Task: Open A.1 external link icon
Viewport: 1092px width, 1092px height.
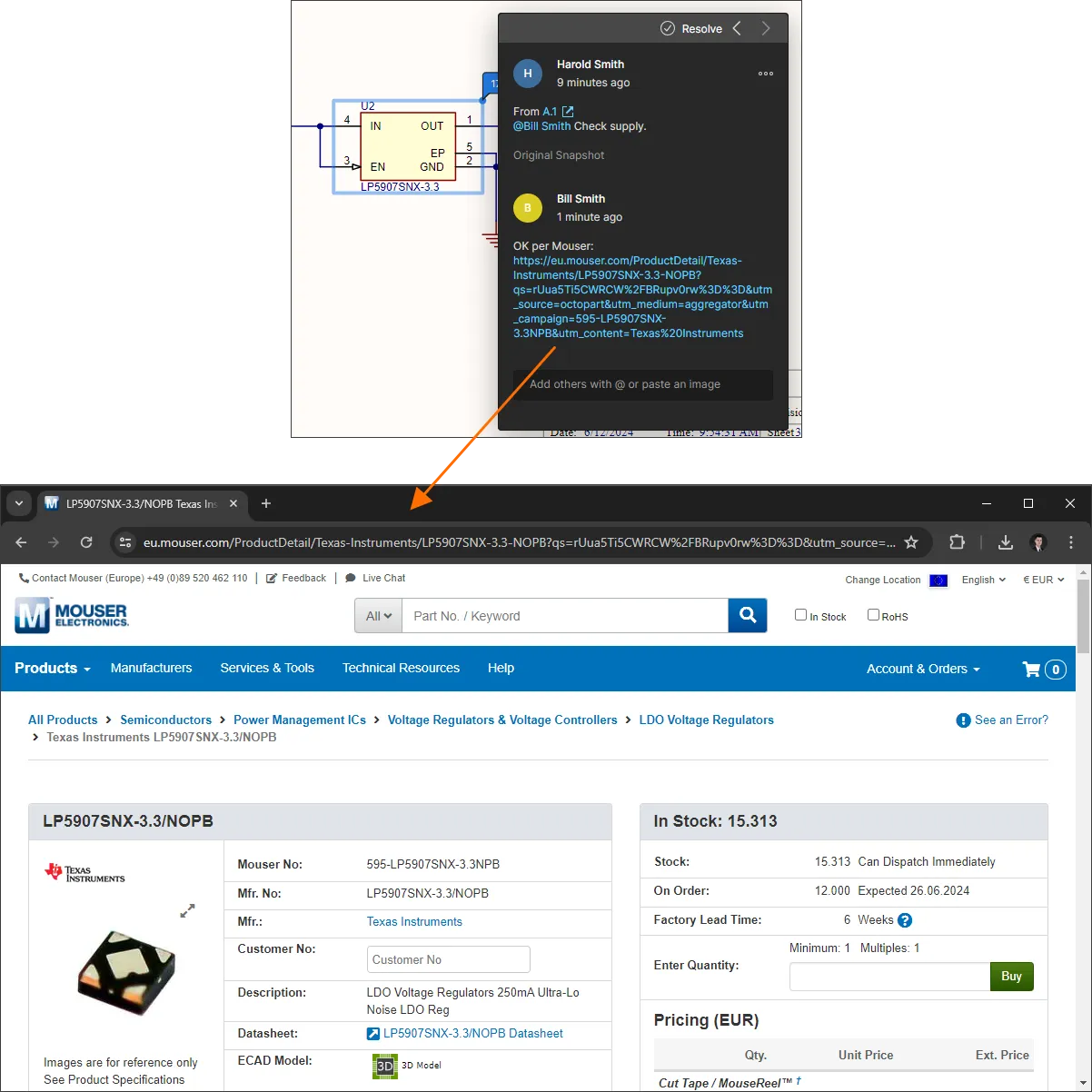Action: click(x=568, y=112)
